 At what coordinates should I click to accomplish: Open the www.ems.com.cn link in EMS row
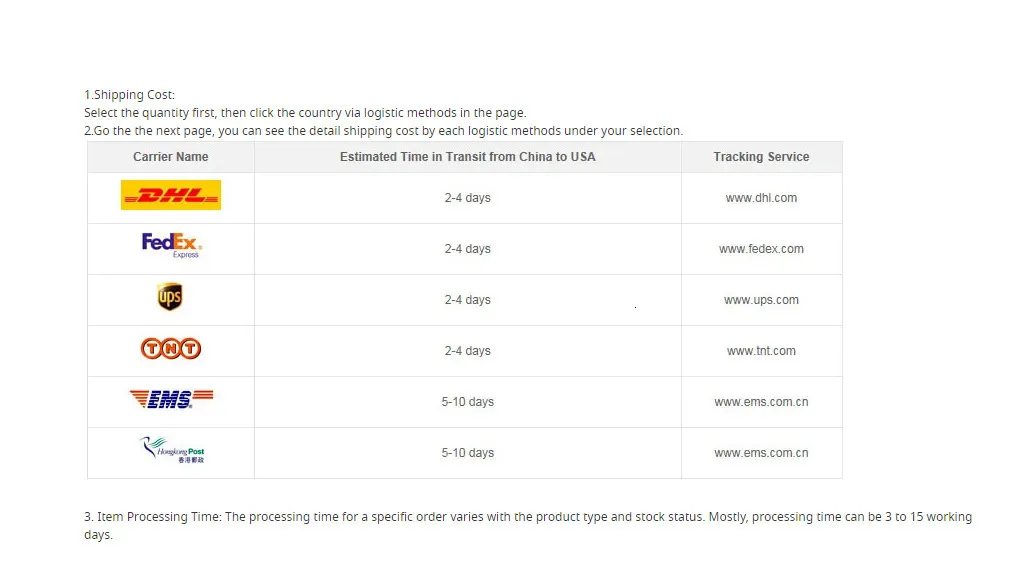761,402
